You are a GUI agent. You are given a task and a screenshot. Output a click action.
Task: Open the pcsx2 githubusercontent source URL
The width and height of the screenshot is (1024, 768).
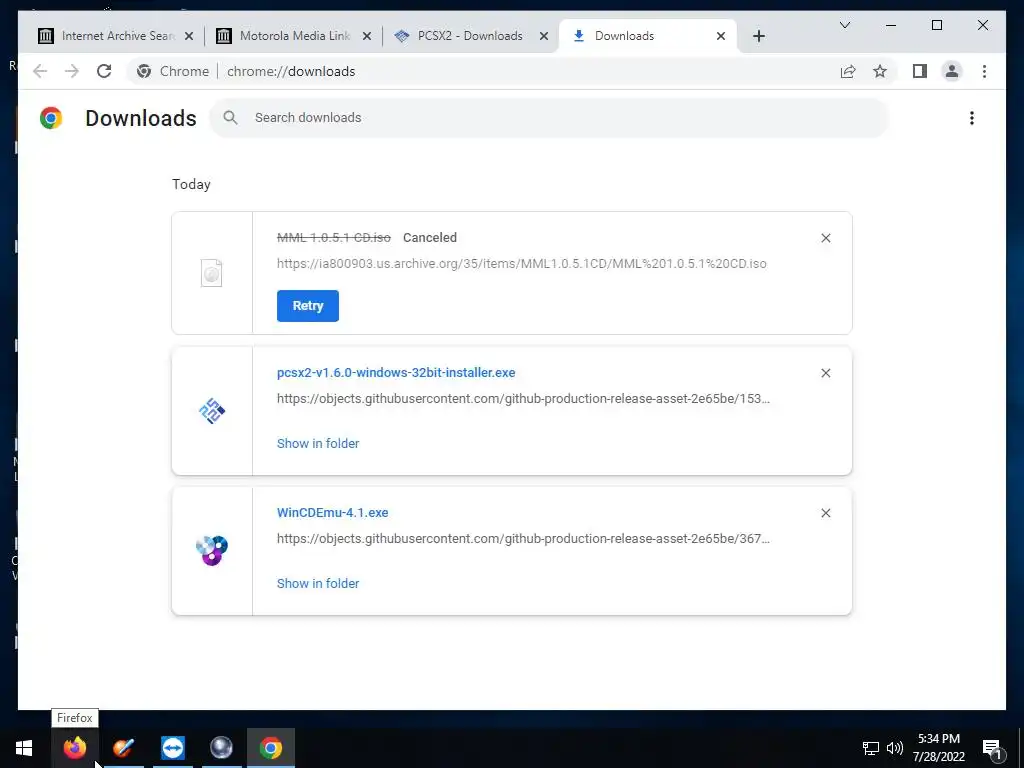point(523,398)
